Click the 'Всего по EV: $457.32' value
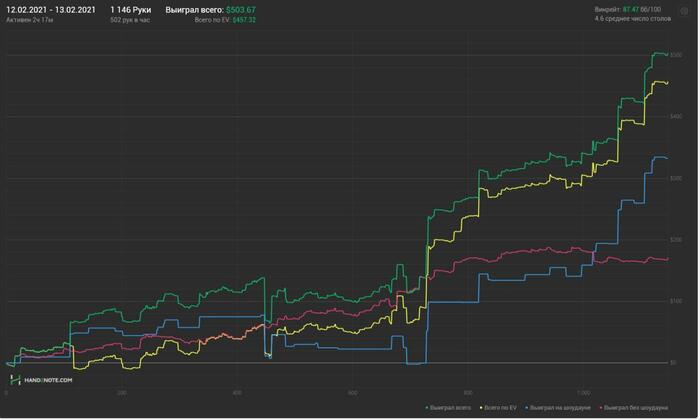The image size is (700, 420). click(225, 20)
